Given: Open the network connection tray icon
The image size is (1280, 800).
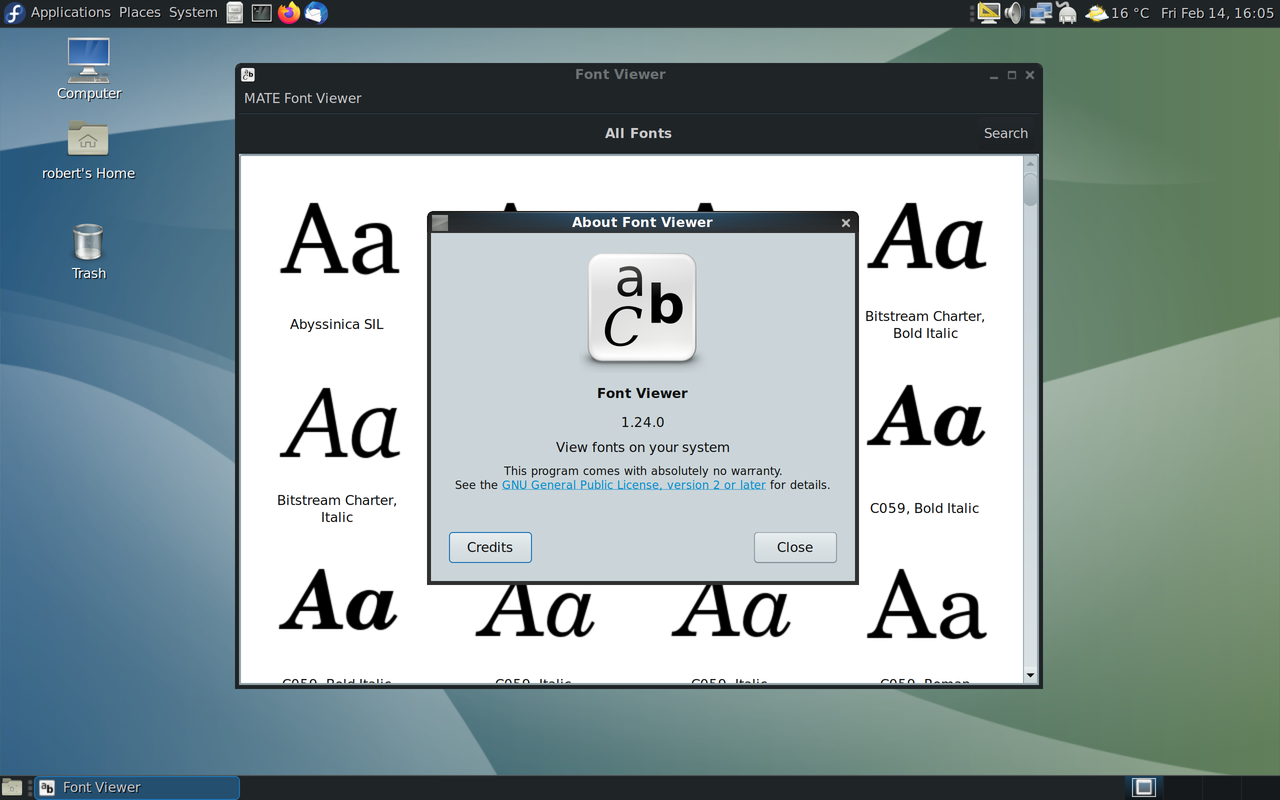Looking at the screenshot, I should tap(1040, 13).
